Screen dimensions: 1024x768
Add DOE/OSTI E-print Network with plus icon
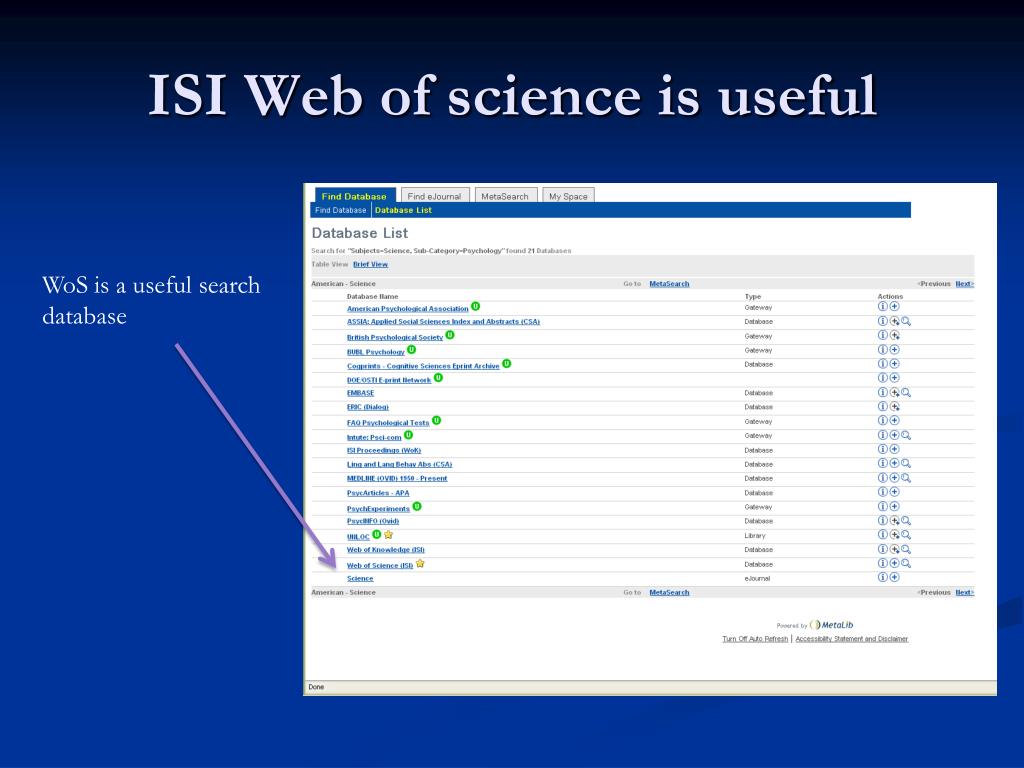point(895,377)
